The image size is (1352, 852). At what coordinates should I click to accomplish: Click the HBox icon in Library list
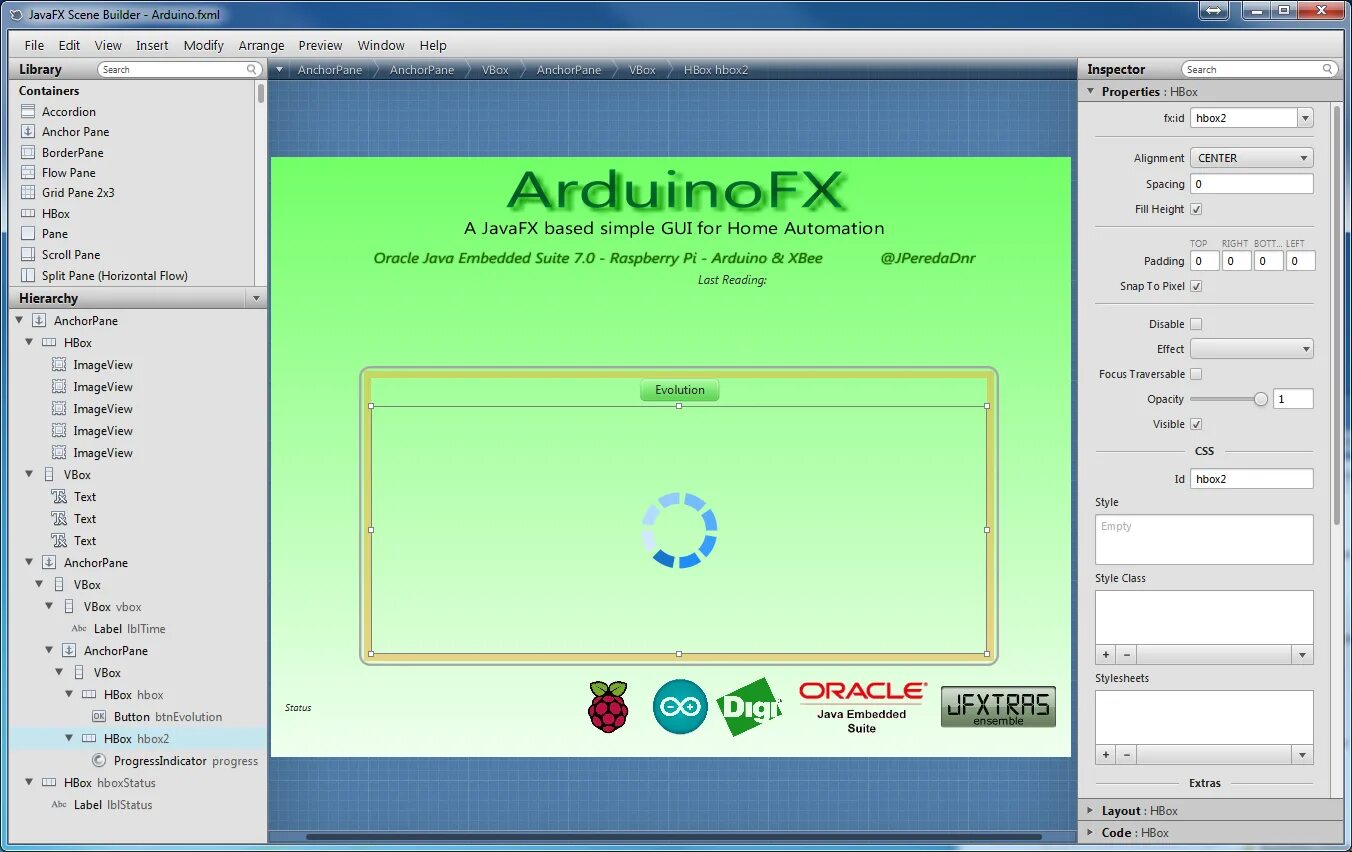[x=28, y=213]
